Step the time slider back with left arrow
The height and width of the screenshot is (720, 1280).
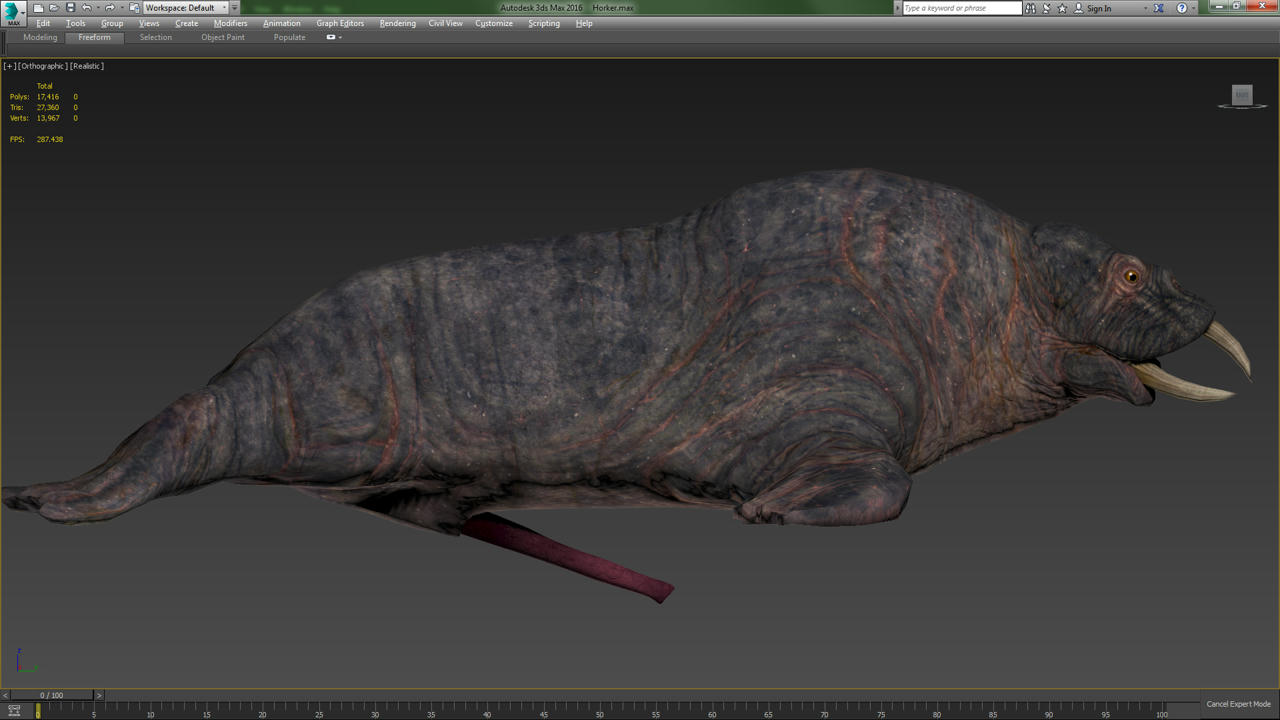click(x=5, y=695)
